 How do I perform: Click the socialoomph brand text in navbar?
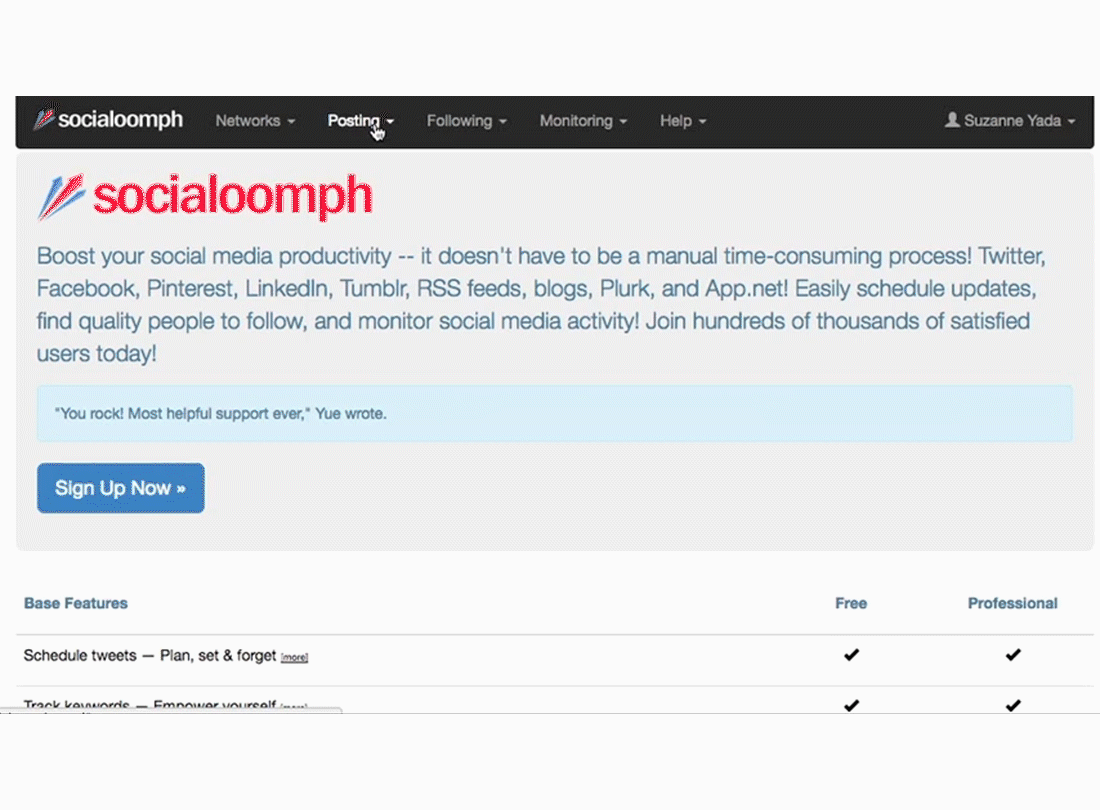tap(120, 119)
